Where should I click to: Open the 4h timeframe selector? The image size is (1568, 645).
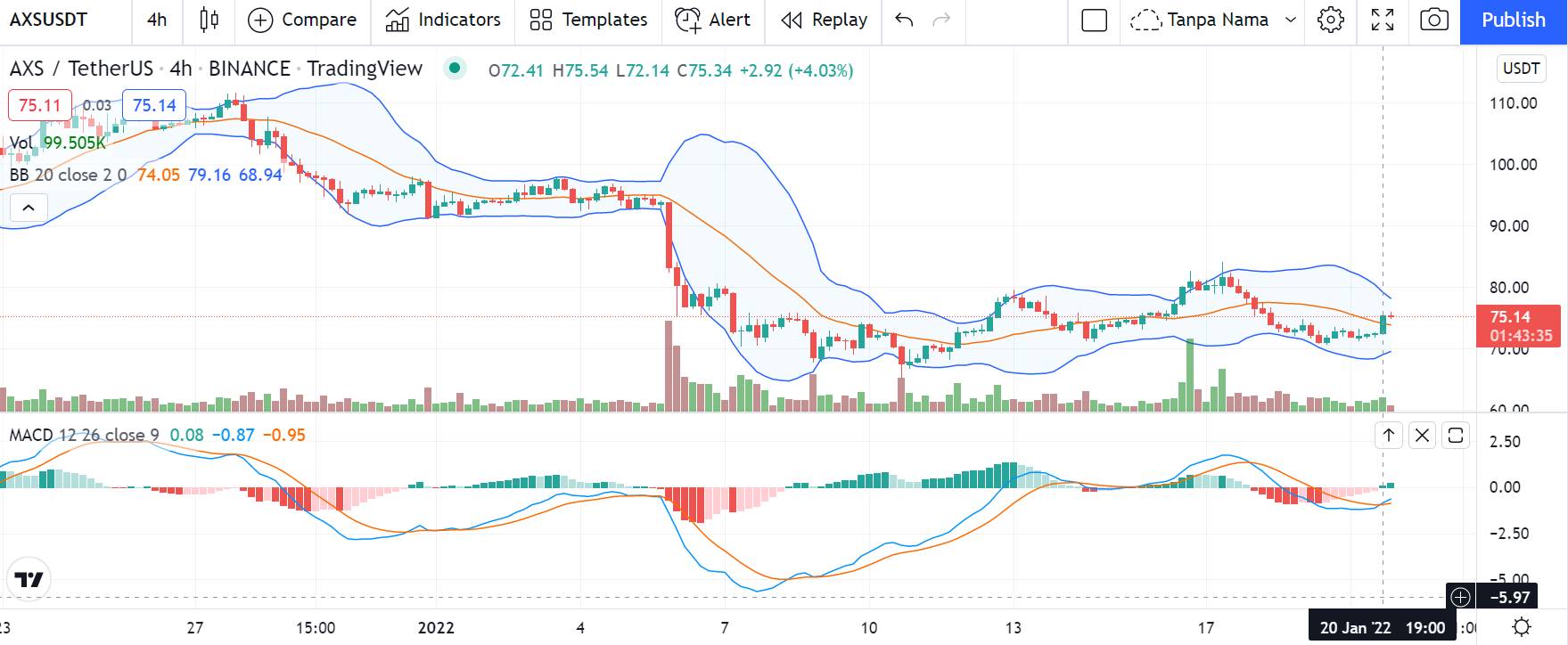(157, 20)
